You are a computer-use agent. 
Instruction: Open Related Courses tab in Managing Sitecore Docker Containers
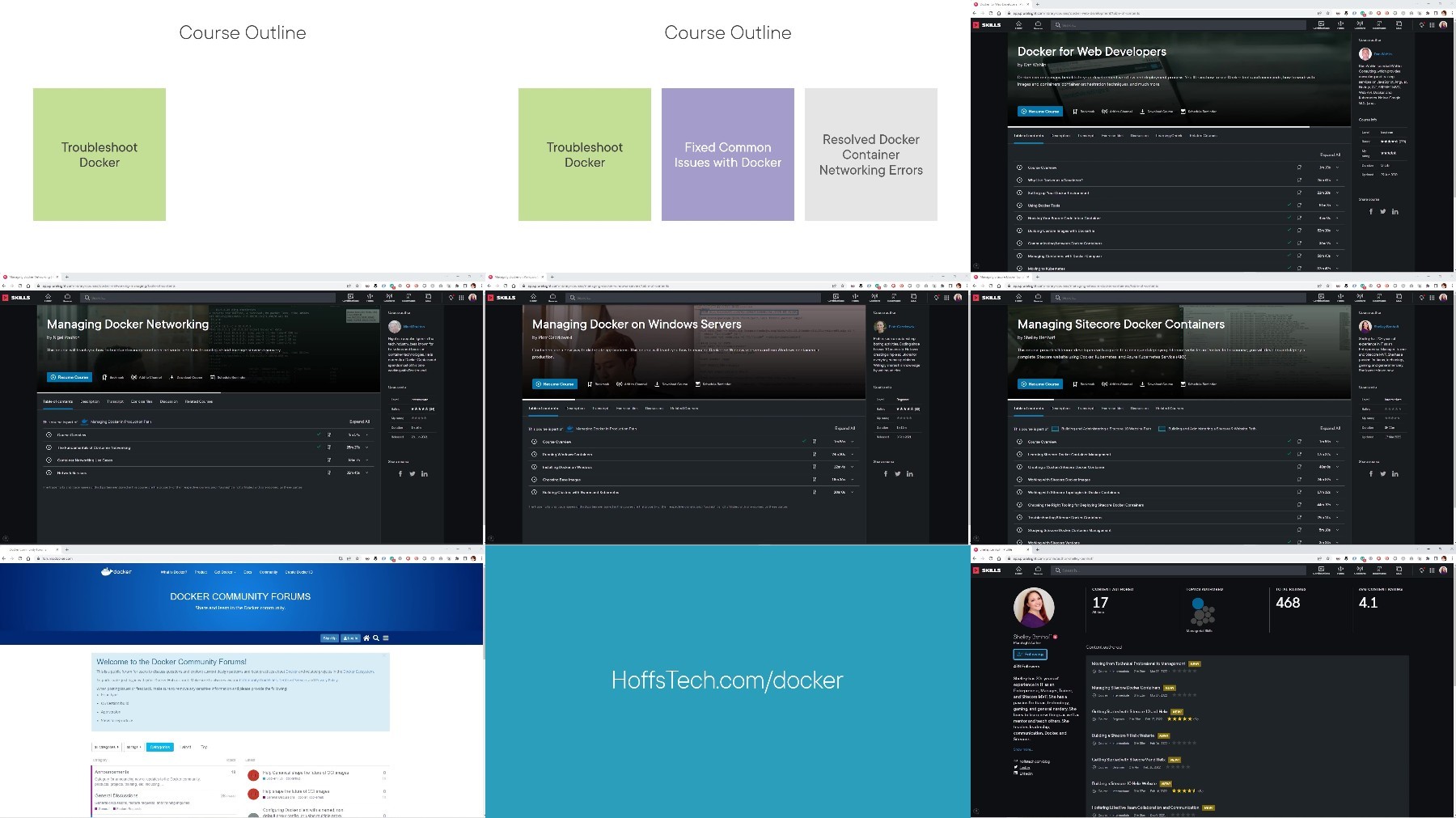coord(1169,409)
